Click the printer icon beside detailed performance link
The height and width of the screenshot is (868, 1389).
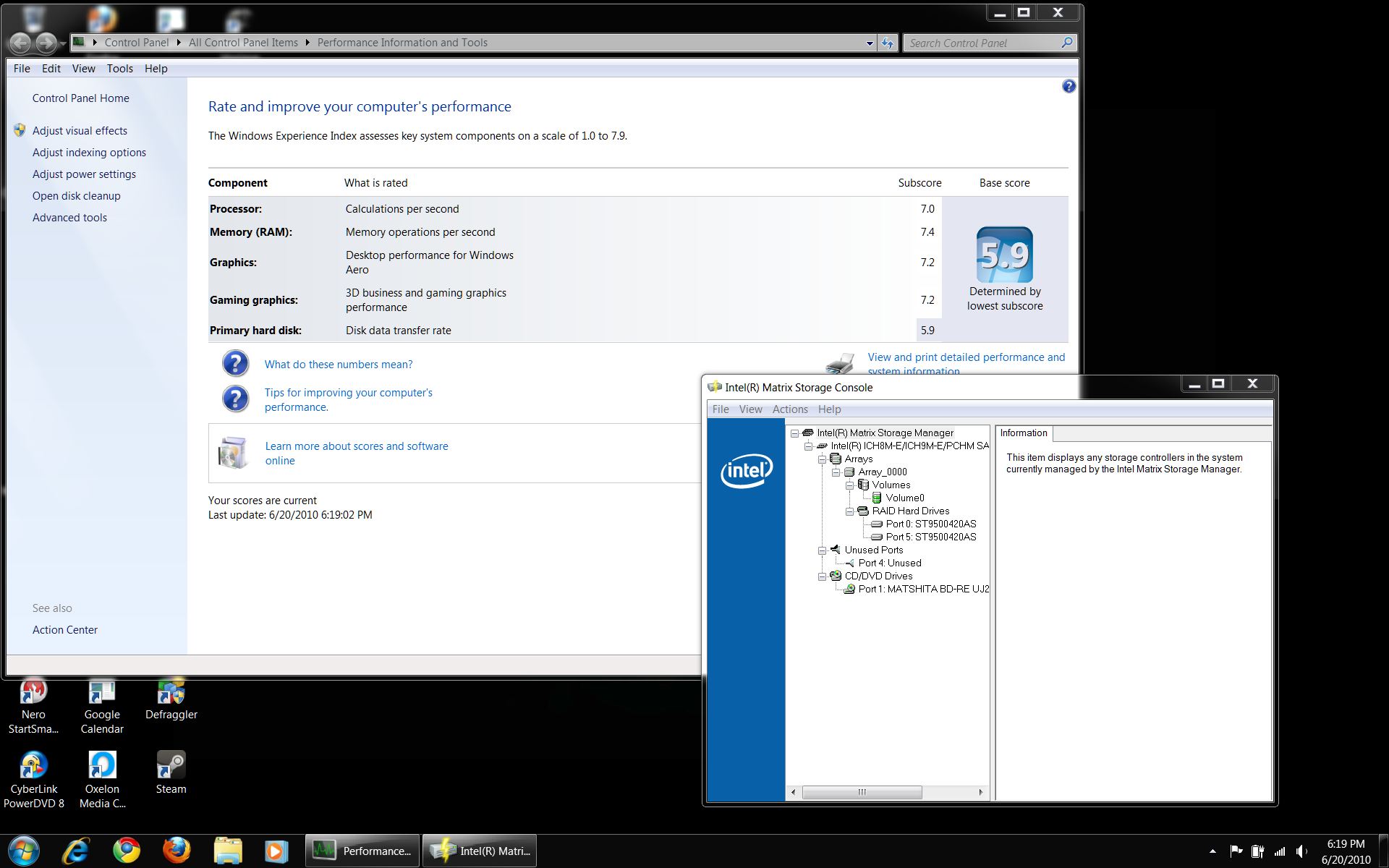tap(841, 363)
